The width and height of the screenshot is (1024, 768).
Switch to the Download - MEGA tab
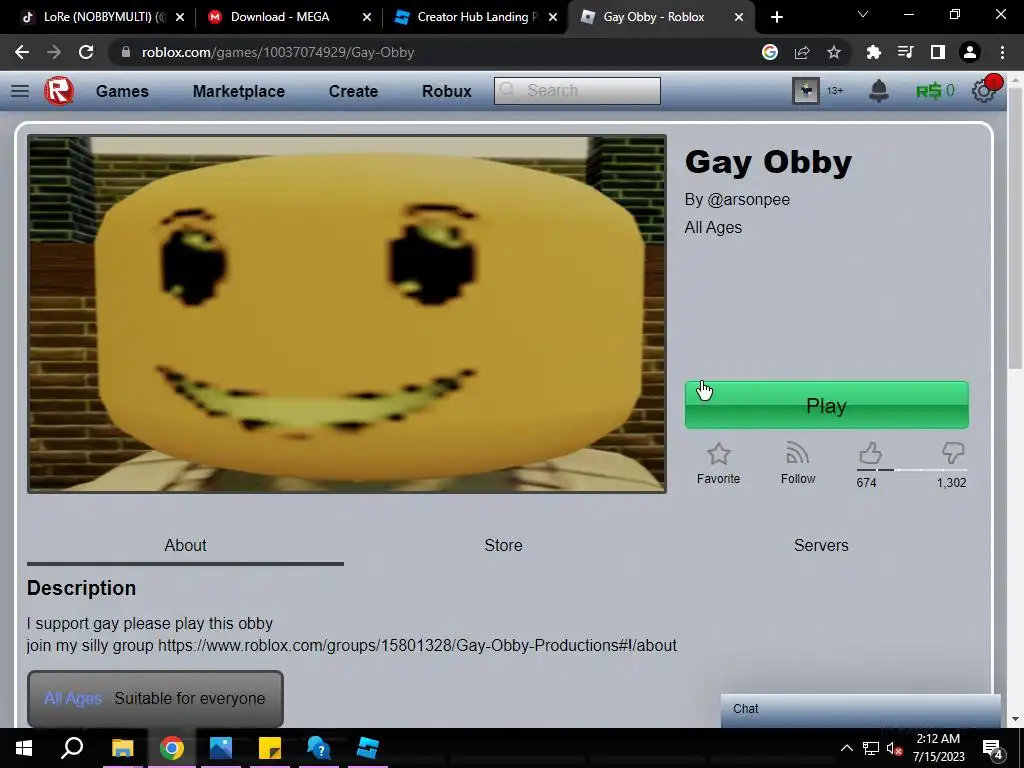[x=280, y=17]
